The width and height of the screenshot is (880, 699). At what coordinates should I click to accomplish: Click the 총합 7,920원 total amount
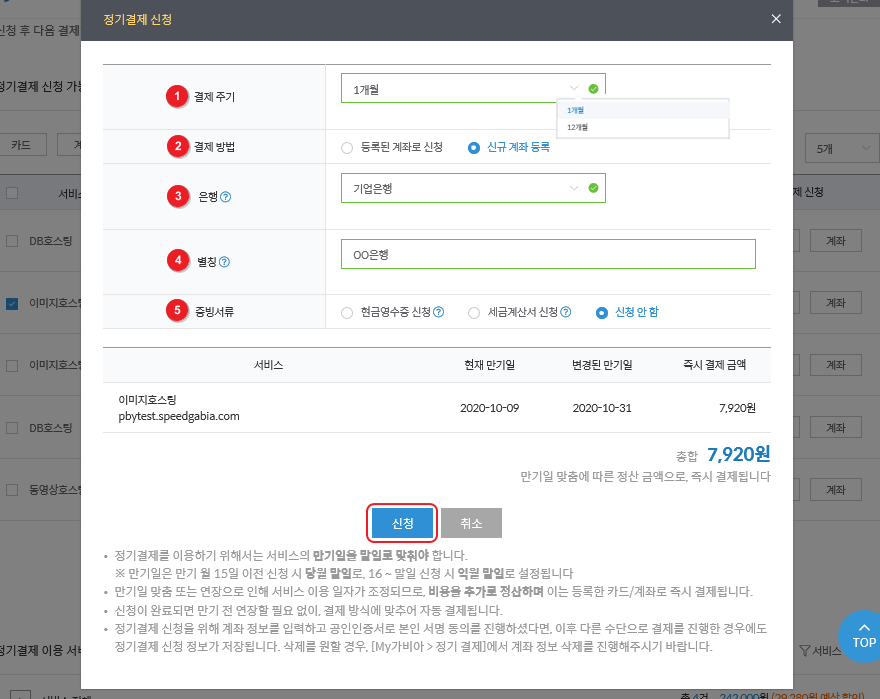738,454
